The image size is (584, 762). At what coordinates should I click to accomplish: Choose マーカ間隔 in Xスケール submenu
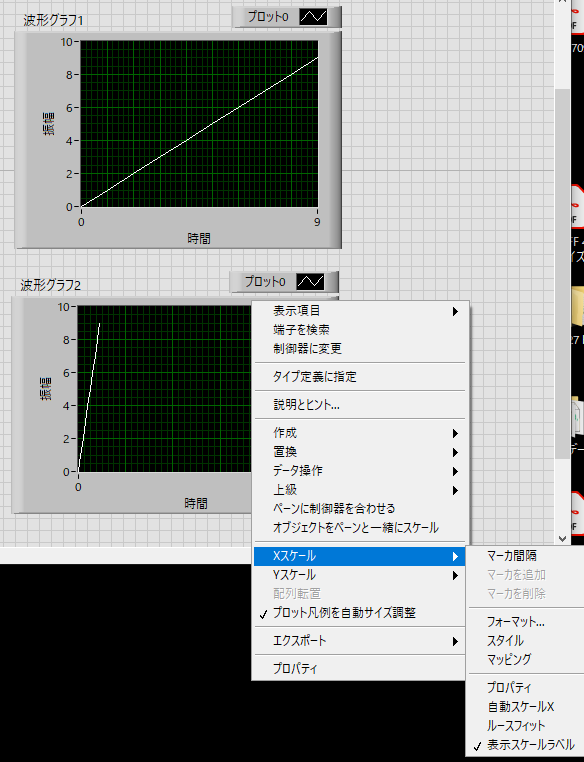tap(526, 555)
